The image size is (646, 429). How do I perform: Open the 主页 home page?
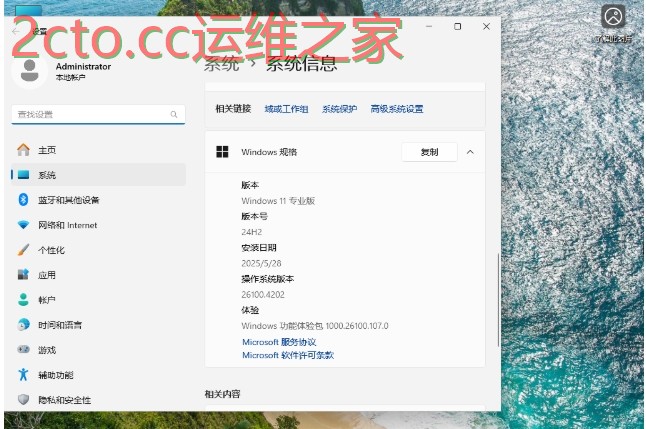[x=98, y=150]
